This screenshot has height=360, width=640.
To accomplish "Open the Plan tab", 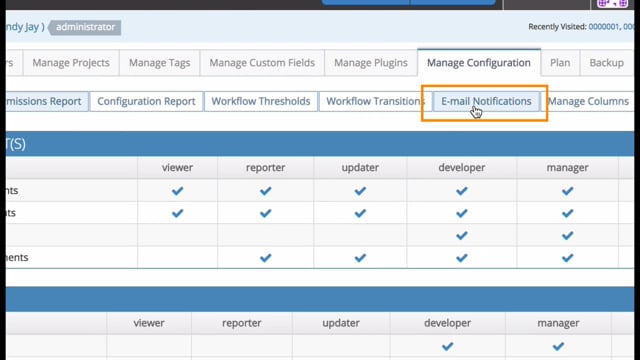I will (x=560, y=63).
